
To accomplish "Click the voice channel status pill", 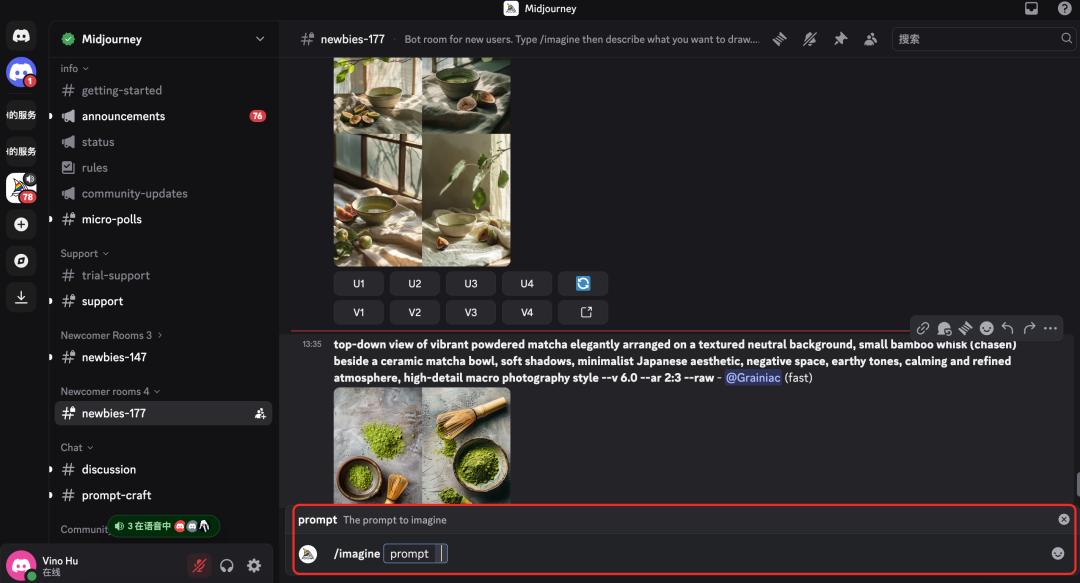I will coord(163,526).
